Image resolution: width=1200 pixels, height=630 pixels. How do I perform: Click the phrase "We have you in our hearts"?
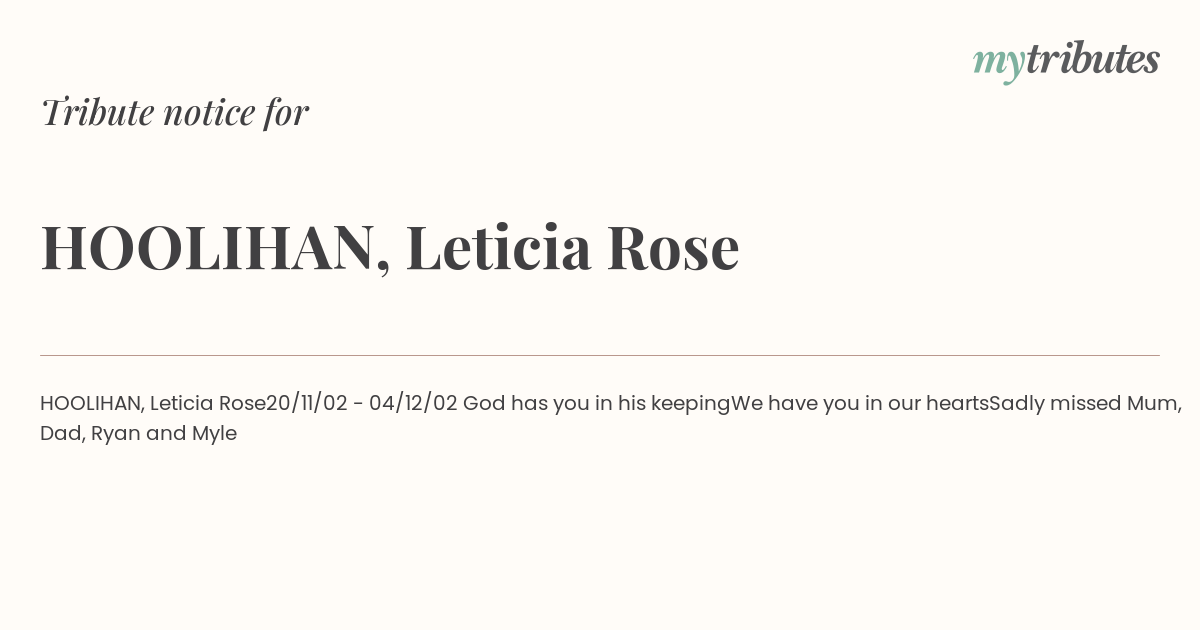point(860,404)
